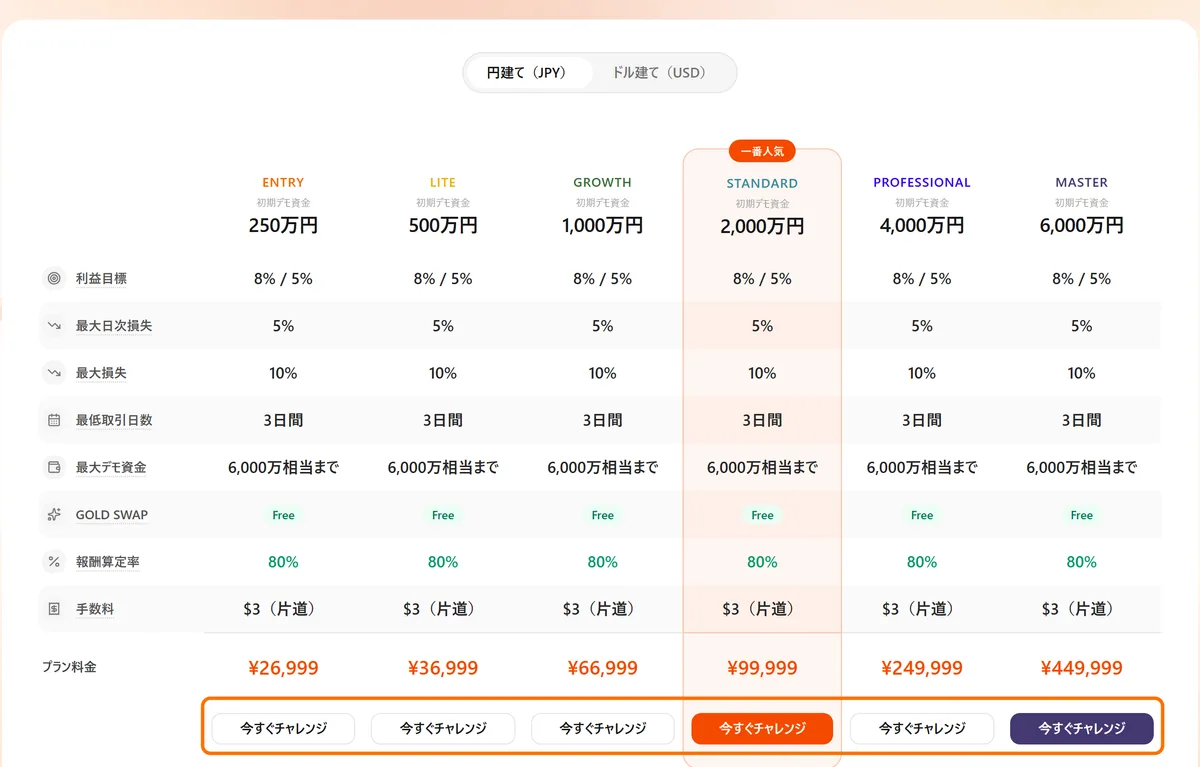The width and height of the screenshot is (1200, 767).
Task: Click the Free GOLD SWAP badge under ENTRY
Action: [283, 515]
